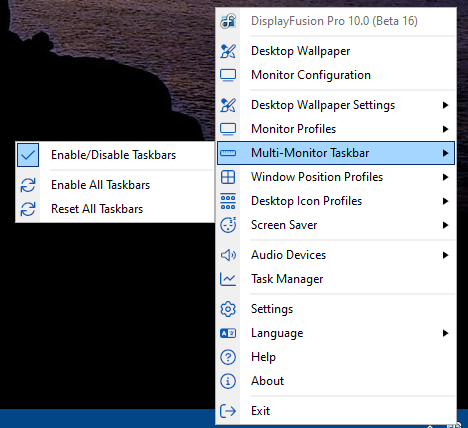Expand Audio Devices submenu arrow
Screen dimensions: 468x428
coord(445,255)
